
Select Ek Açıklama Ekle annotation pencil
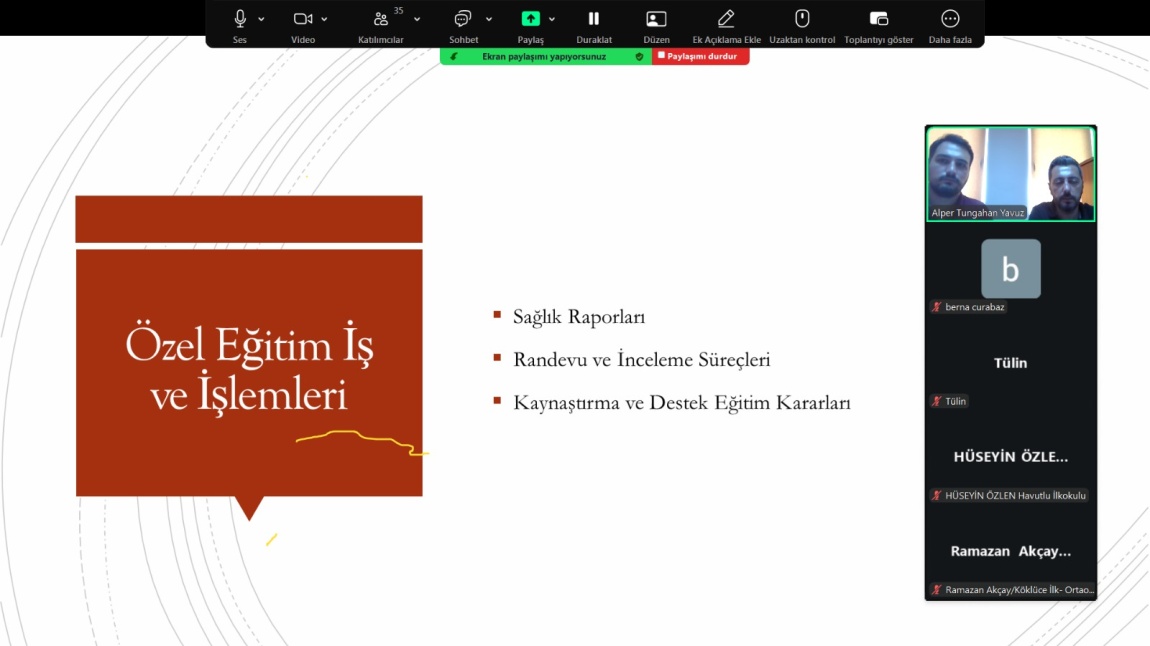(726, 19)
